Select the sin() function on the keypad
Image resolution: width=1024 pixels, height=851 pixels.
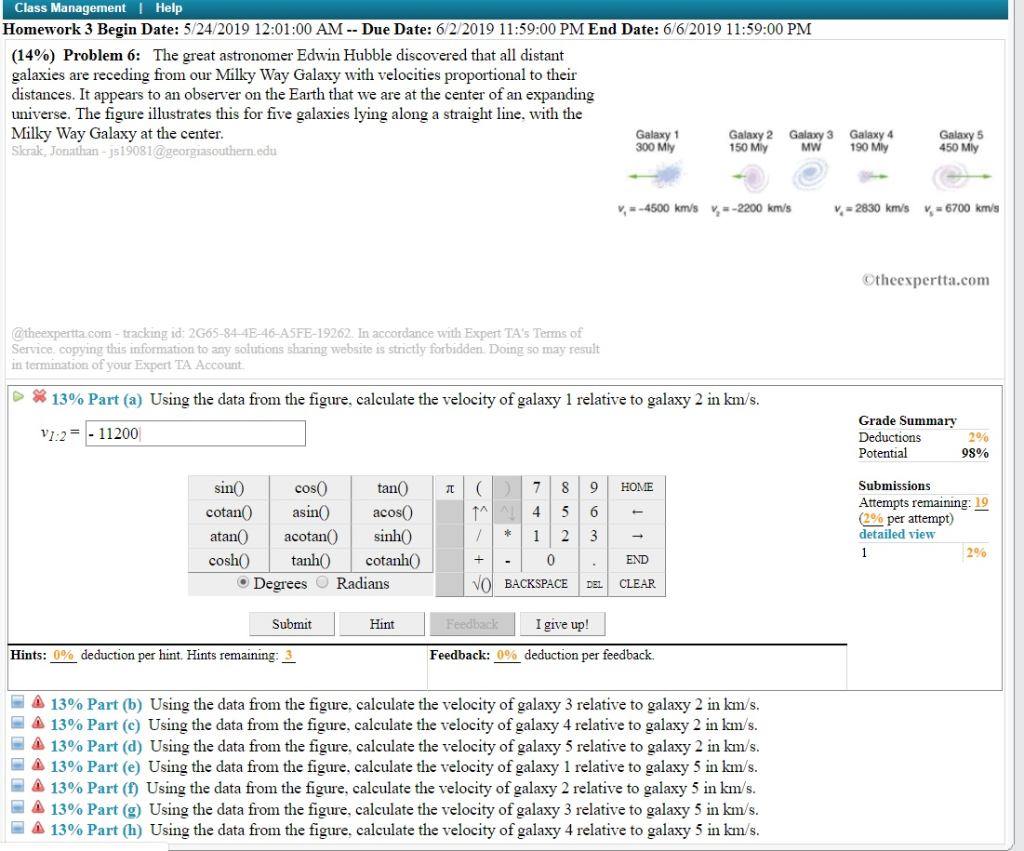click(x=229, y=487)
